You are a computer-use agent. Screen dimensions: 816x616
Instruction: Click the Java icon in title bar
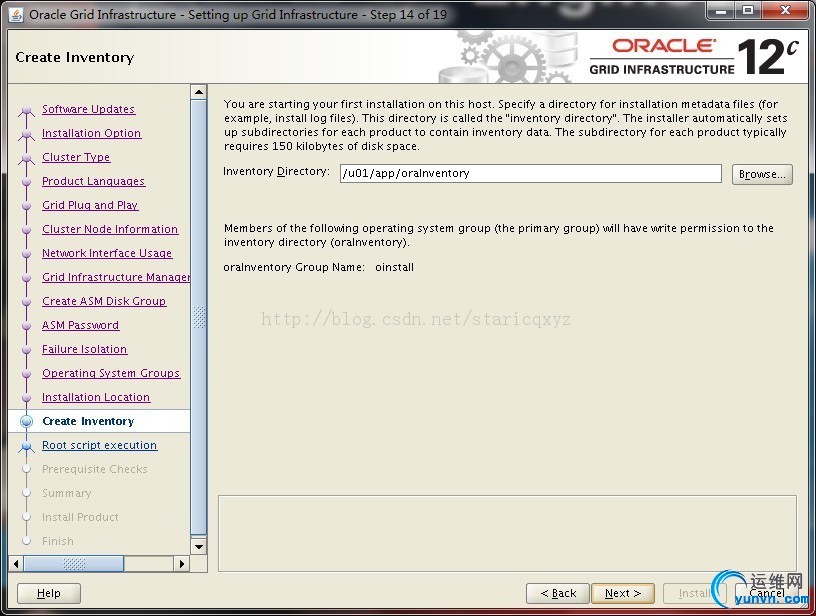tap(16, 15)
